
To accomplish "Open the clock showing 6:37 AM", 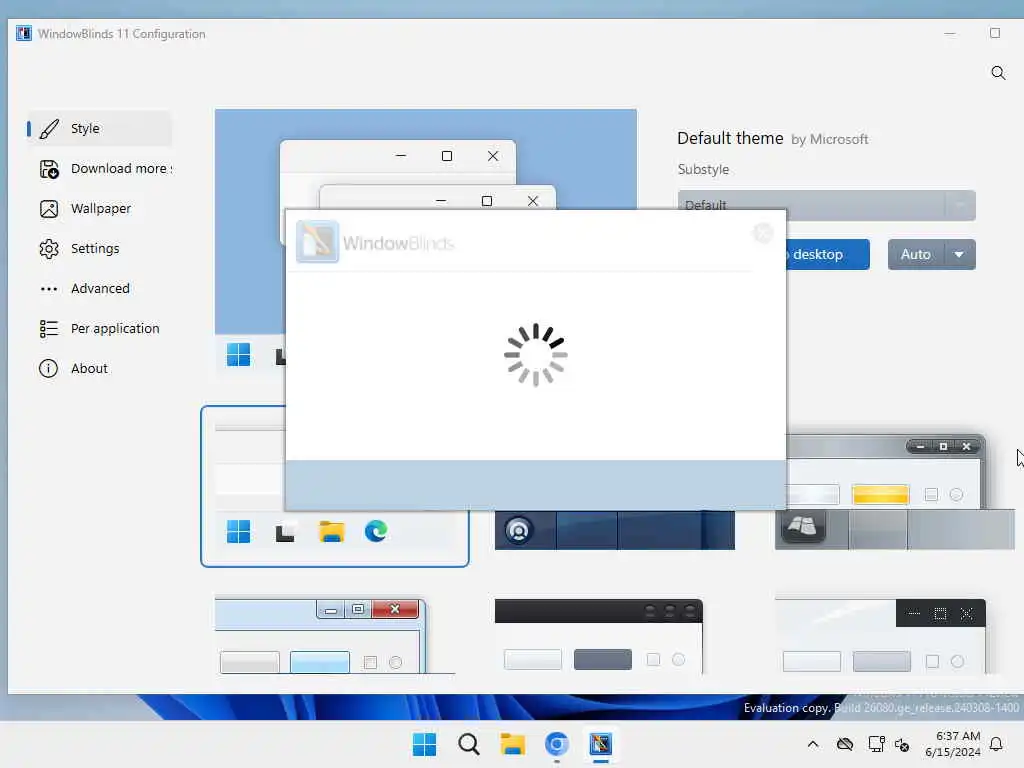I will [x=952, y=744].
